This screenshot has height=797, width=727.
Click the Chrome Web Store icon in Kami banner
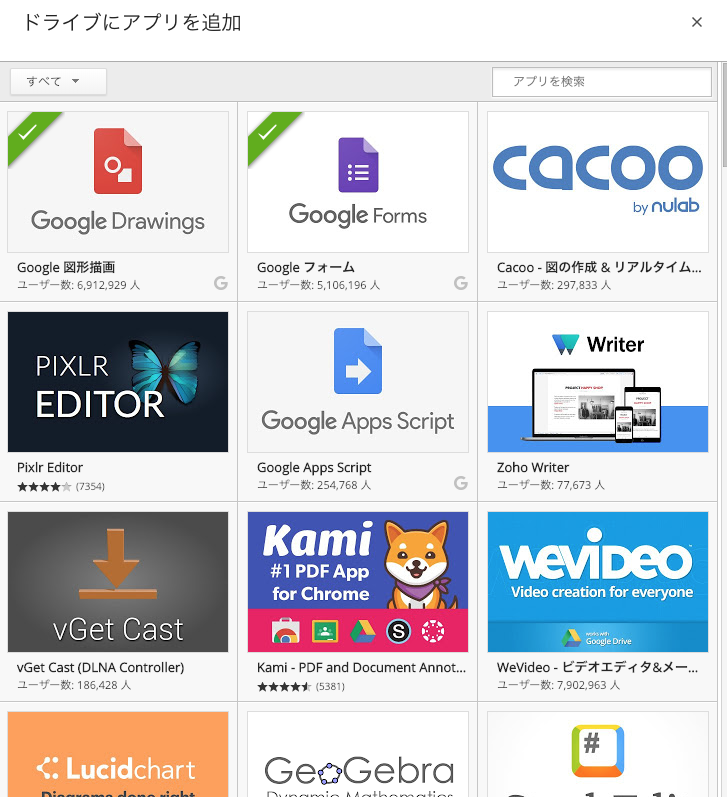click(x=286, y=631)
